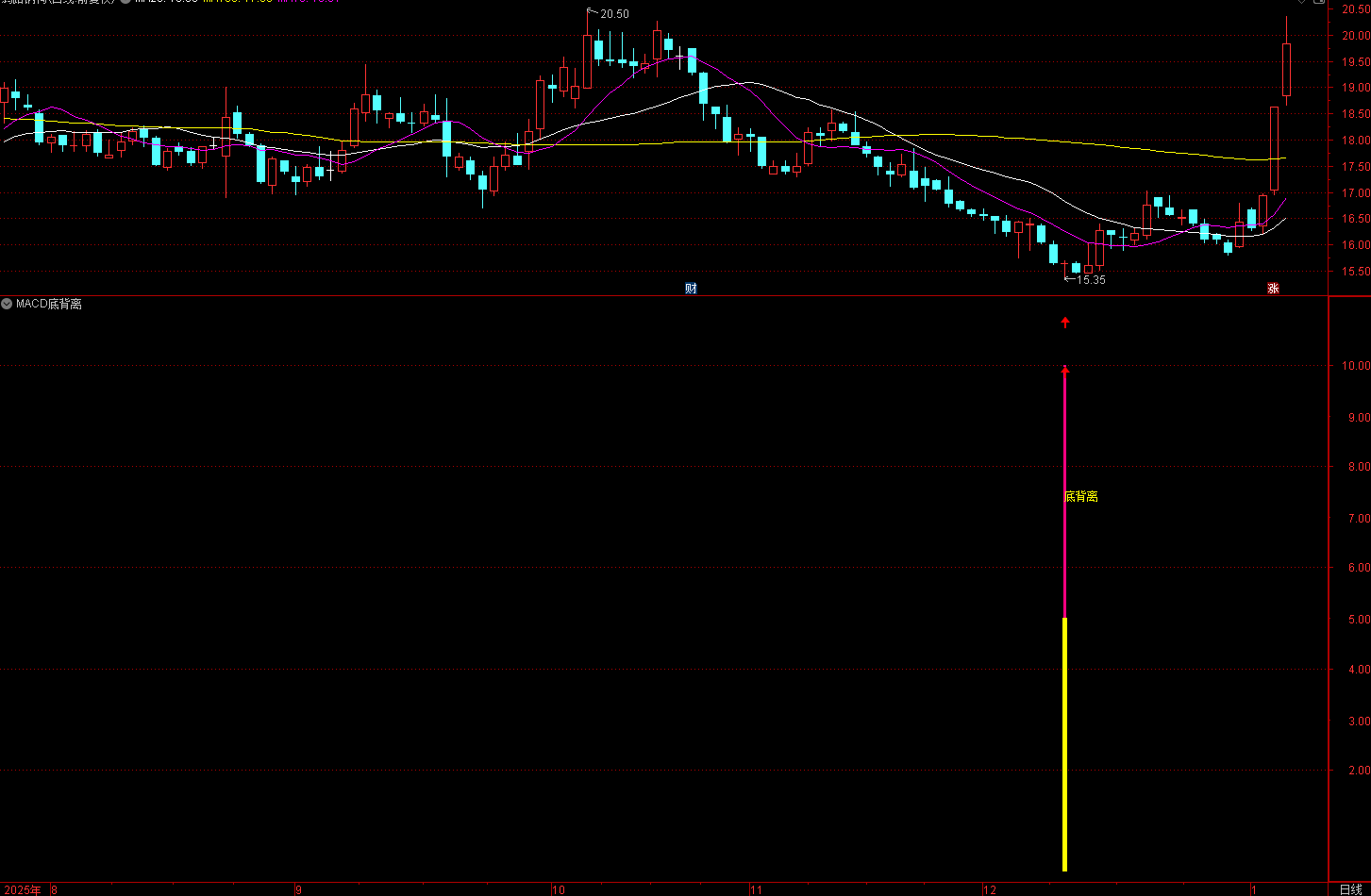Click the 18.00 price axis value
The image size is (1371, 896).
point(1358,141)
